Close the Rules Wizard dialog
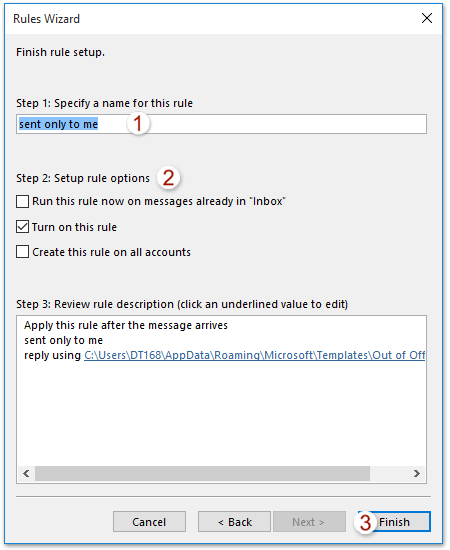450x550 pixels. point(427,18)
